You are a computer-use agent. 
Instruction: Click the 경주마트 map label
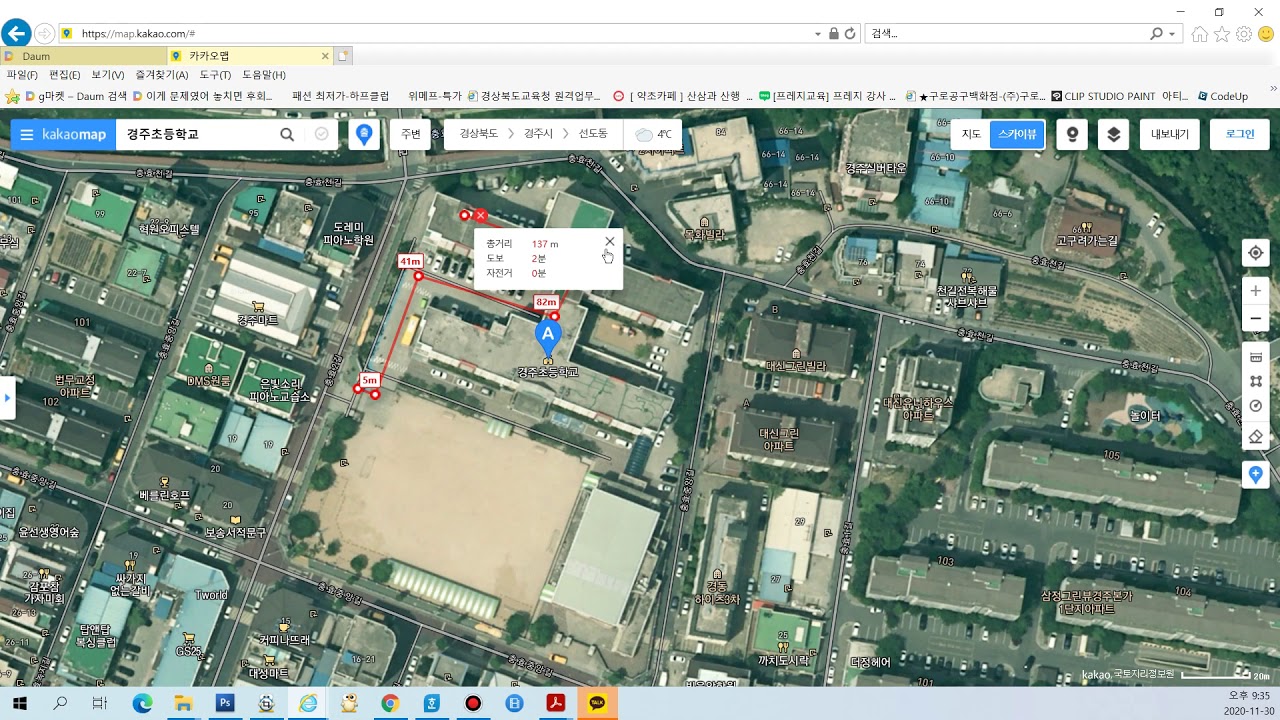(x=258, y=320)
